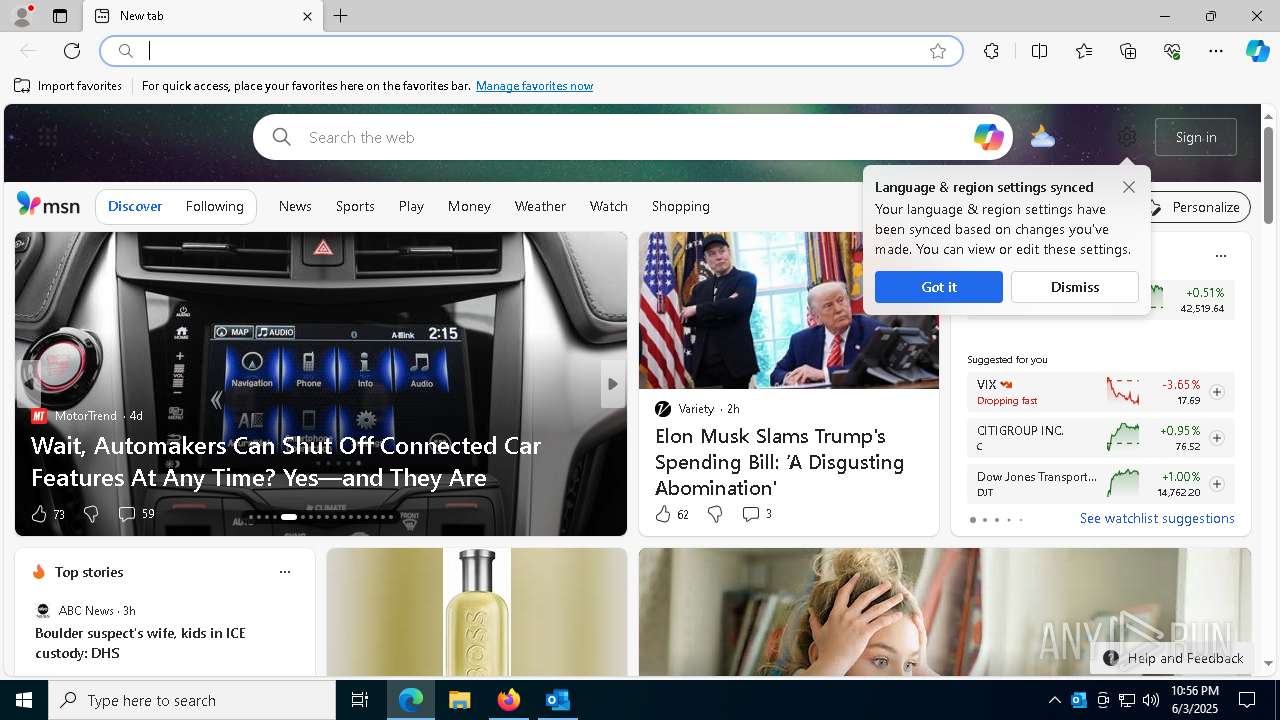Open the Weather section

[540, 206]
